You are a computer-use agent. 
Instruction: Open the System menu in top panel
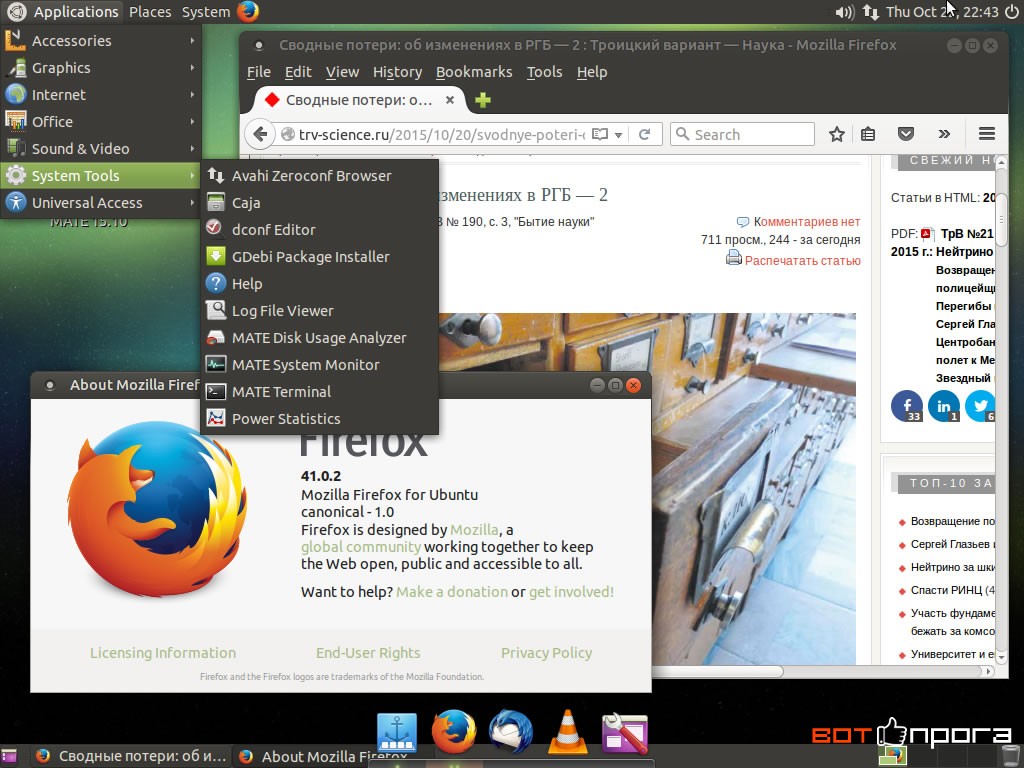point(206,12)
